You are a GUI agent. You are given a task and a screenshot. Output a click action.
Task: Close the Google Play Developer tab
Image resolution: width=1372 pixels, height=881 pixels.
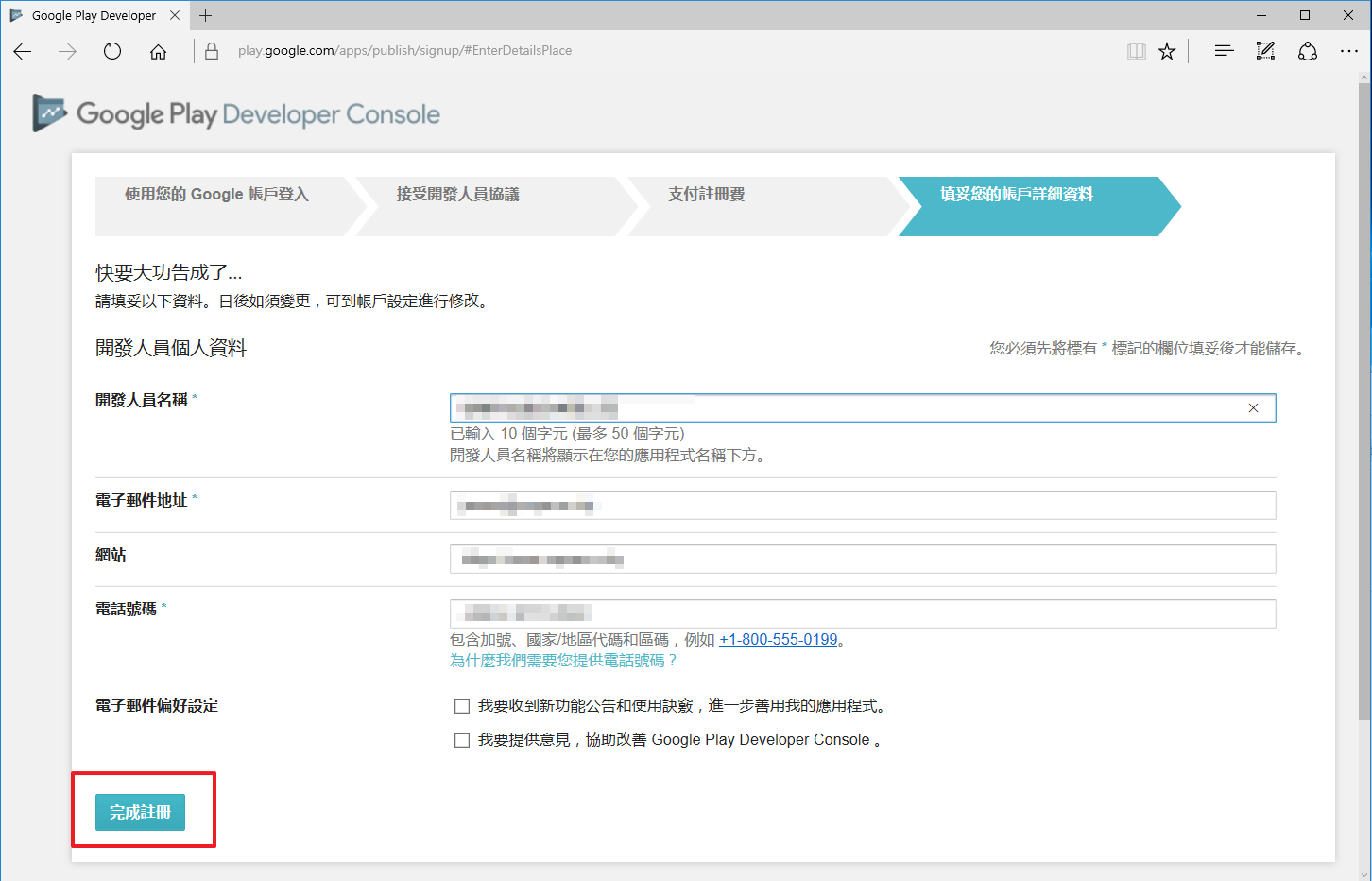coord(175,15)
